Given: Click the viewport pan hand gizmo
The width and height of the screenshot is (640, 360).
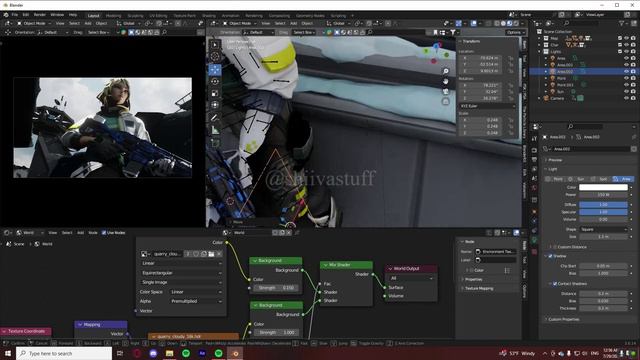Looking at the screenshot, I should [446, 81].
